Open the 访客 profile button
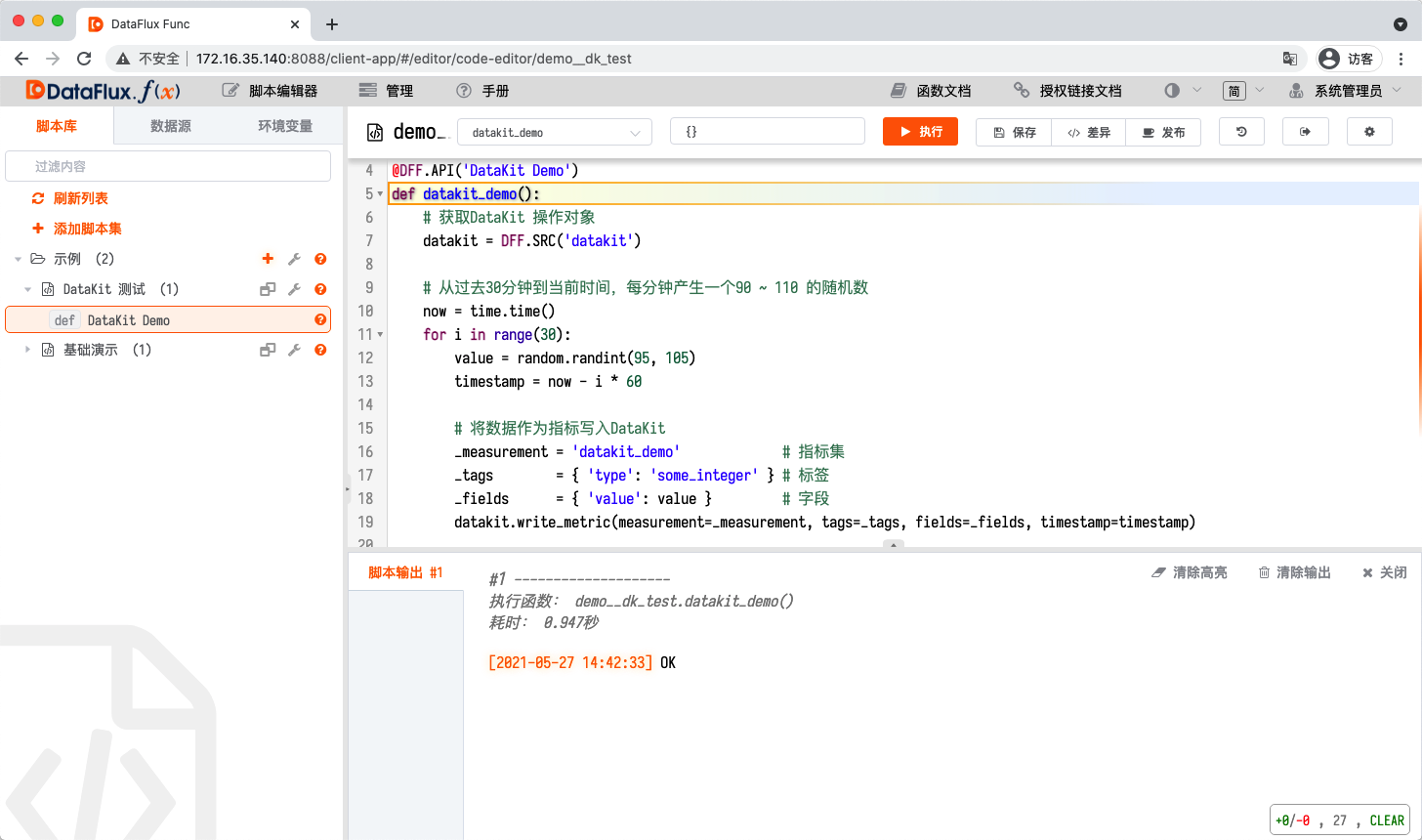Screen dimensions: 1422x840 (1348, 59)
